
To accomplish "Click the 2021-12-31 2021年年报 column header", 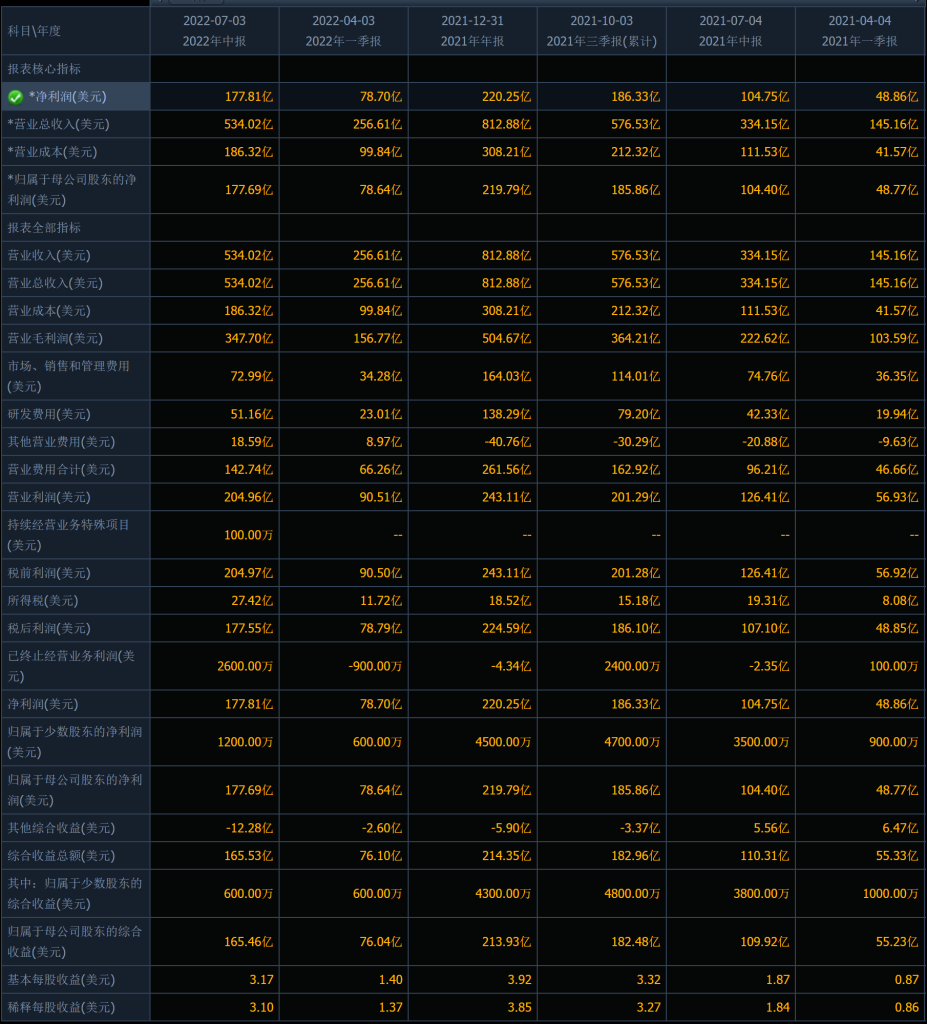I will pos(472,31).
